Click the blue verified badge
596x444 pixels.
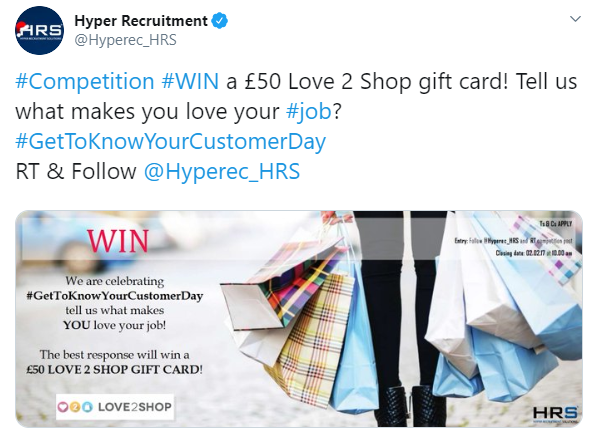tap(219, 21)
